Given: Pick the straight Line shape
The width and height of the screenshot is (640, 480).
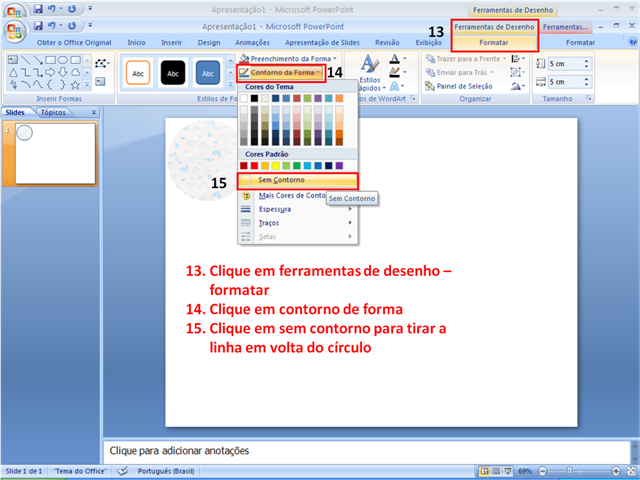Looking at the screenshot, I should [26, 60].
